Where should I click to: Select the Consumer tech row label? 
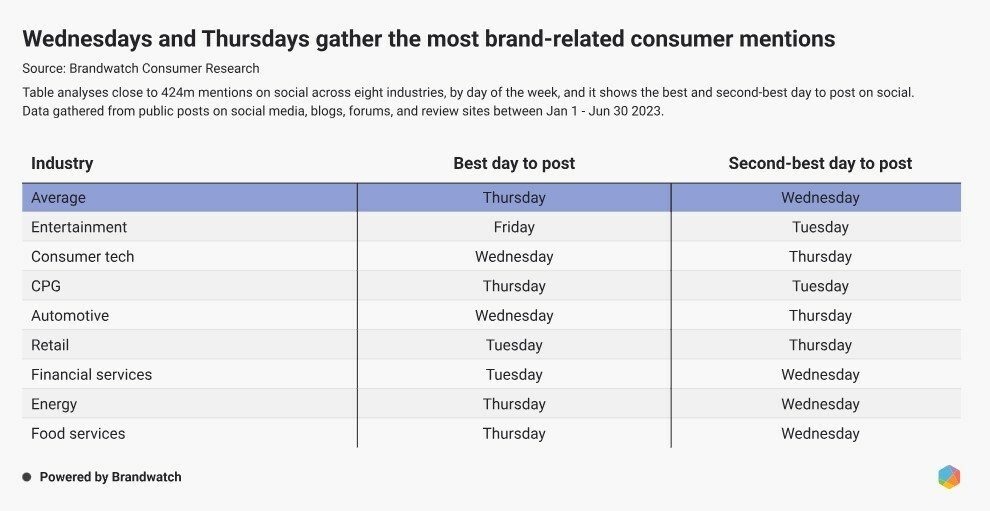point(82,257)
